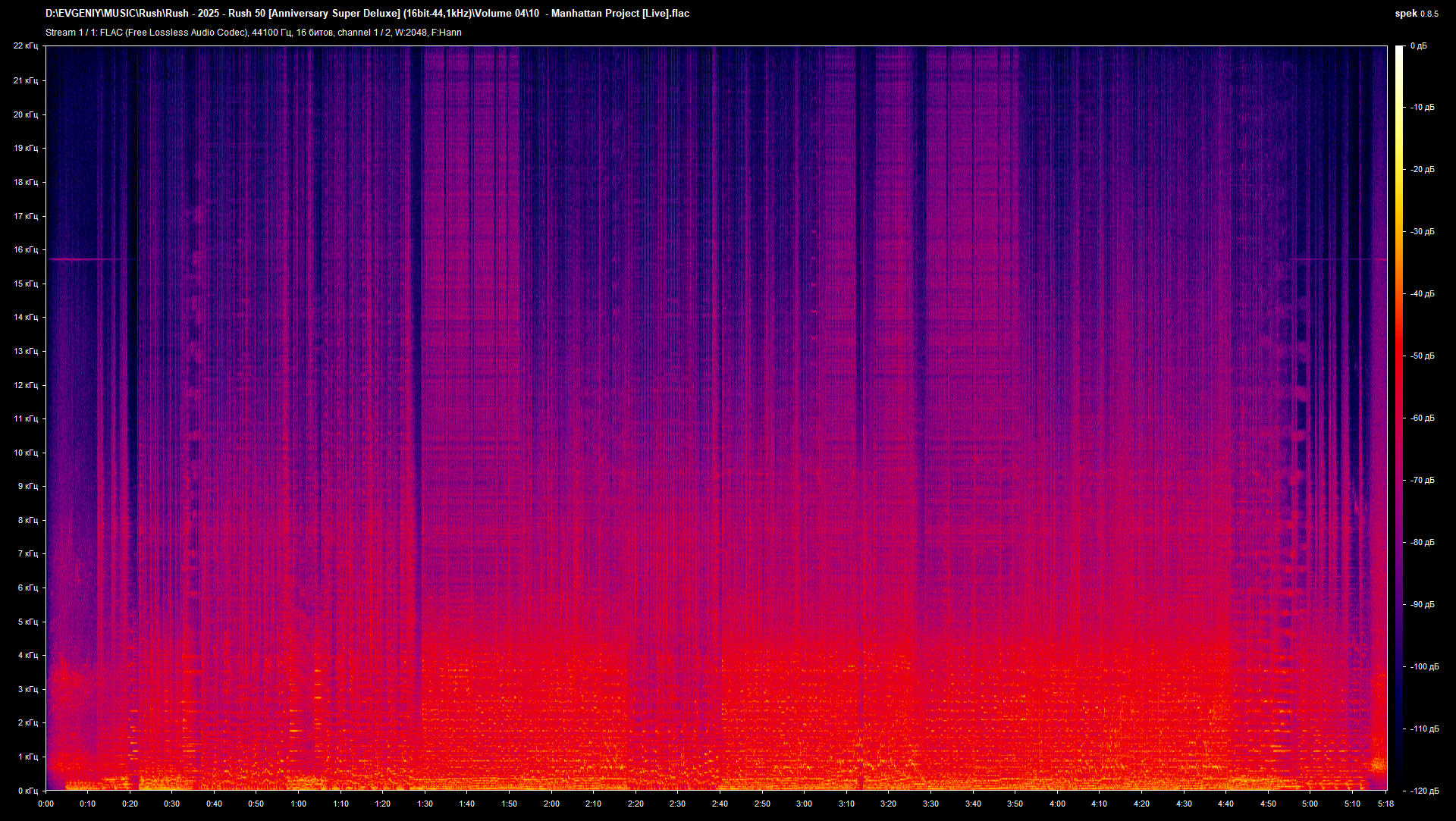Select the 4:00 time marker
Viewport: 1456px width, 821px height.
click(1057, 804)
